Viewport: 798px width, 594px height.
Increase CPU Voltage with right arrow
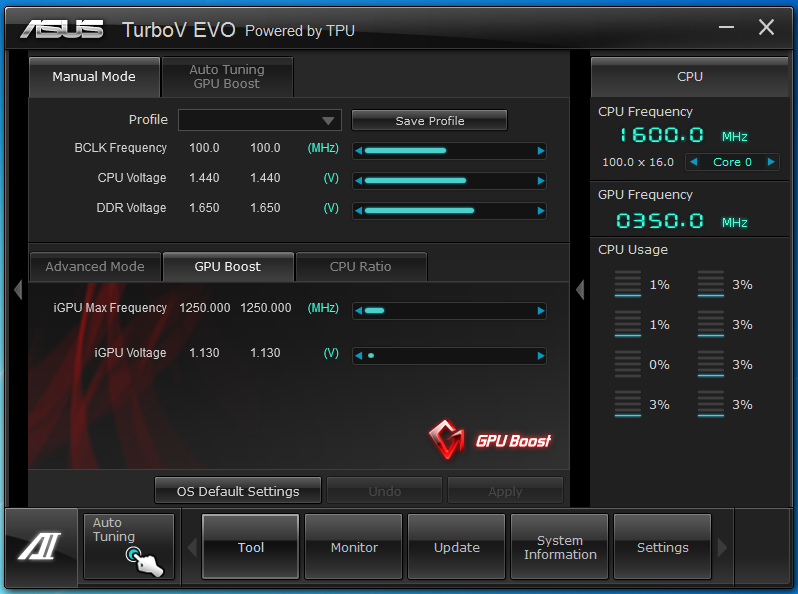(x=540, y=181)
